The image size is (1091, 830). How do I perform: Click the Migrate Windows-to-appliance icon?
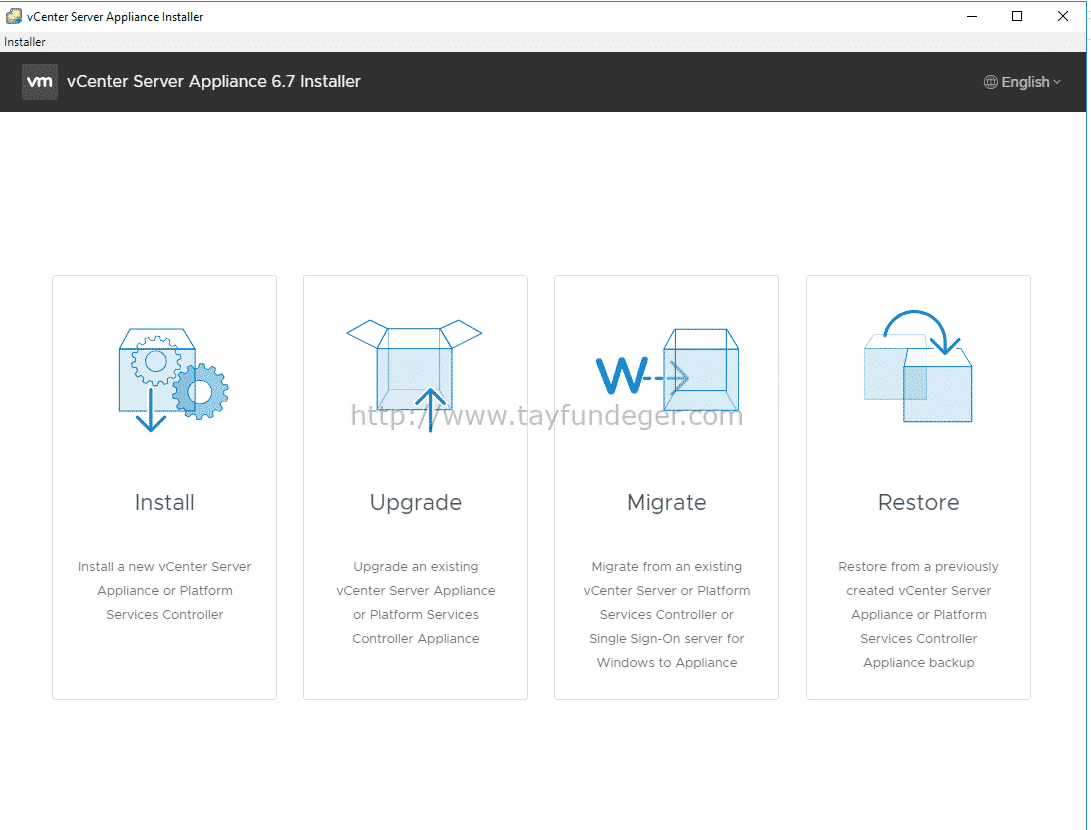coord(667,370)
